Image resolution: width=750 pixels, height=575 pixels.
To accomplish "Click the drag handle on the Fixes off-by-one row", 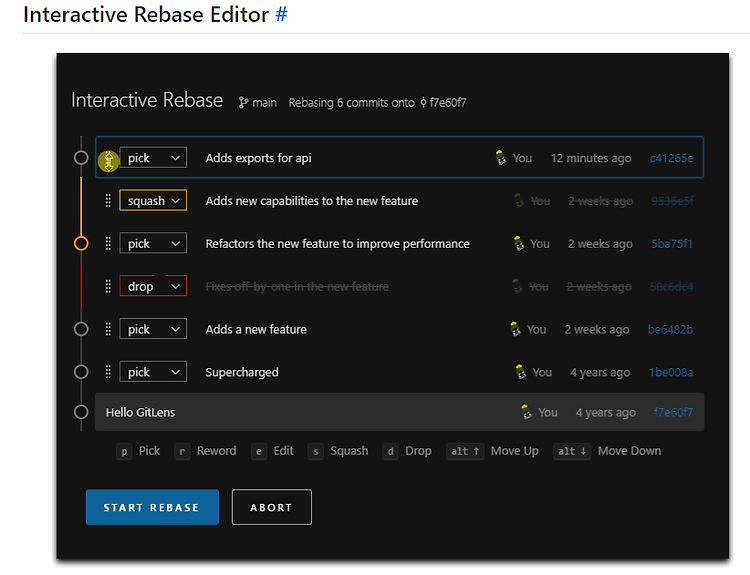I will coord(108,287).
